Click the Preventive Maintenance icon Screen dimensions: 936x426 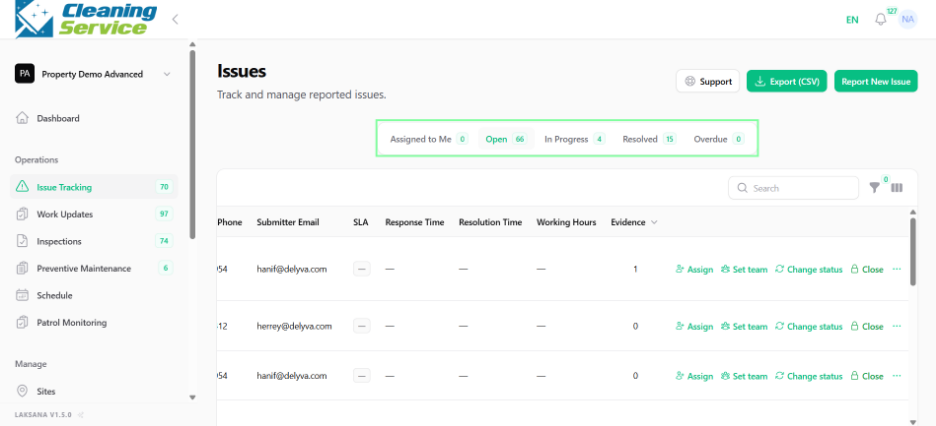(22, 268)
